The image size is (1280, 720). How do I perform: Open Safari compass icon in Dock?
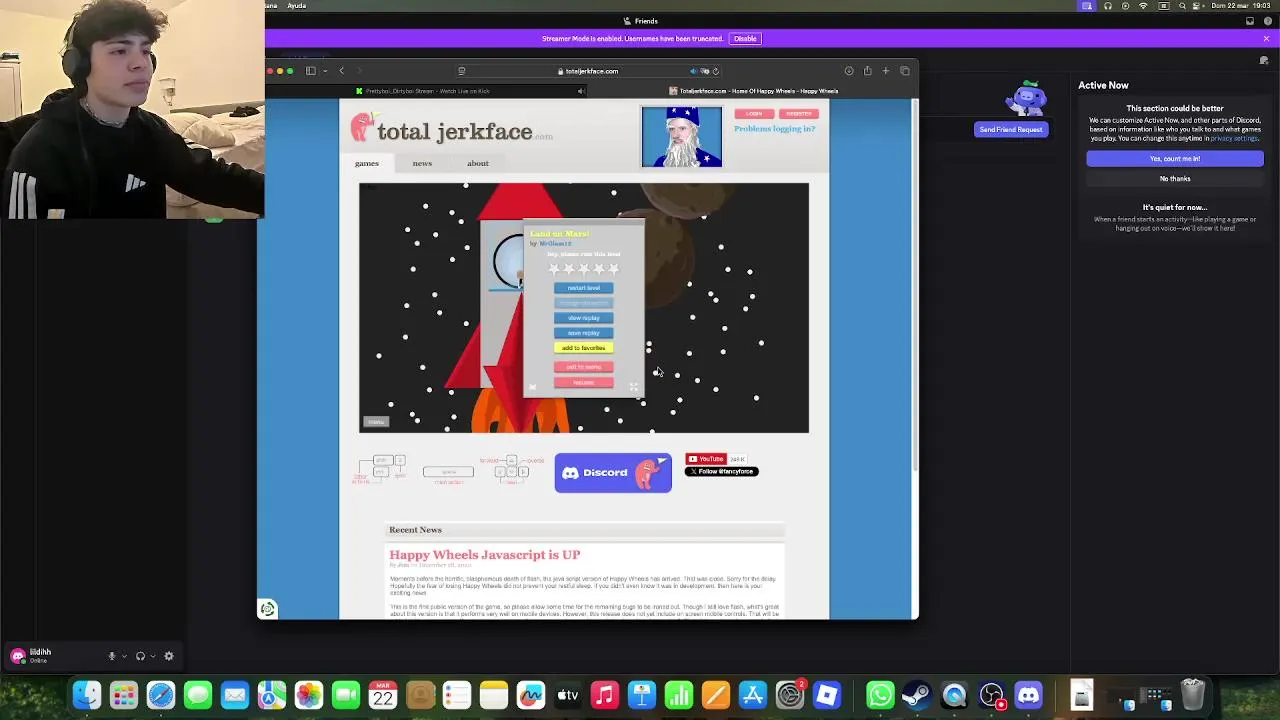[x=161, y=695]
